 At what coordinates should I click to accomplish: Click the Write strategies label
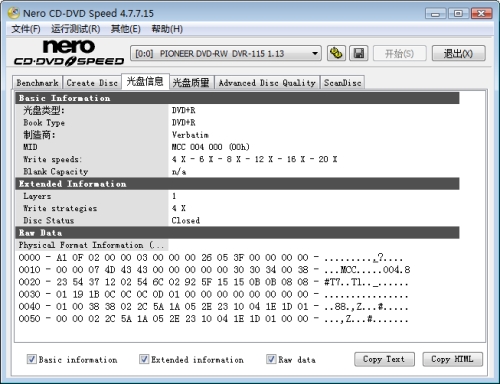click(60, 208)
